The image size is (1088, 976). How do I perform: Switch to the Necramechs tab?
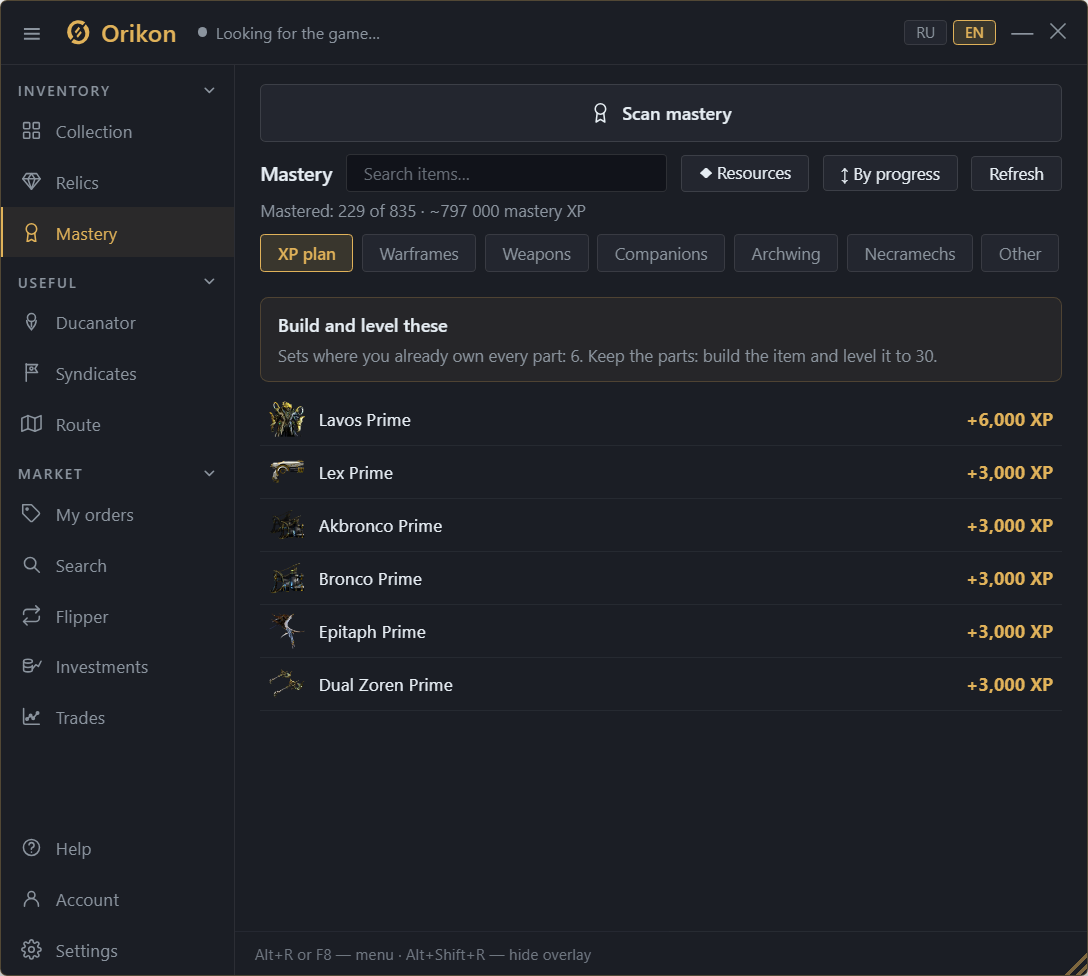pos(909,253)
